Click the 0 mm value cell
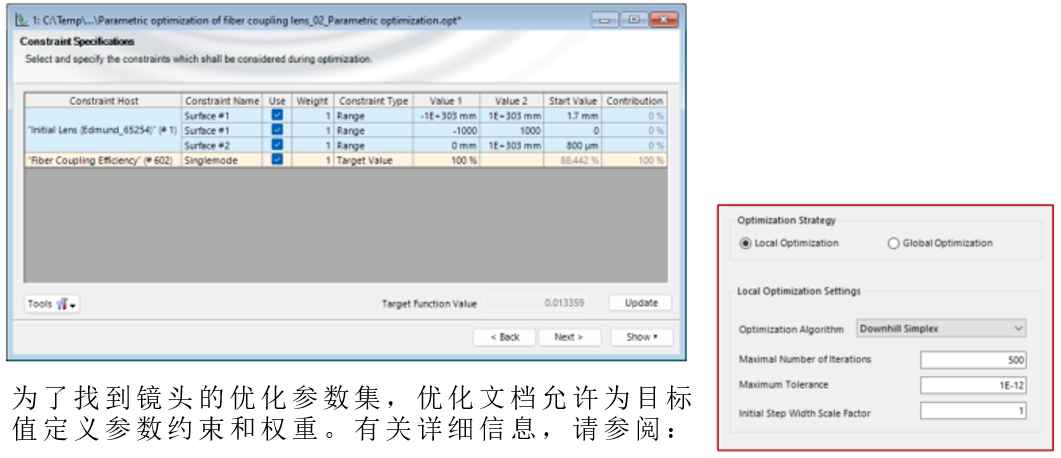 [447, 145]
